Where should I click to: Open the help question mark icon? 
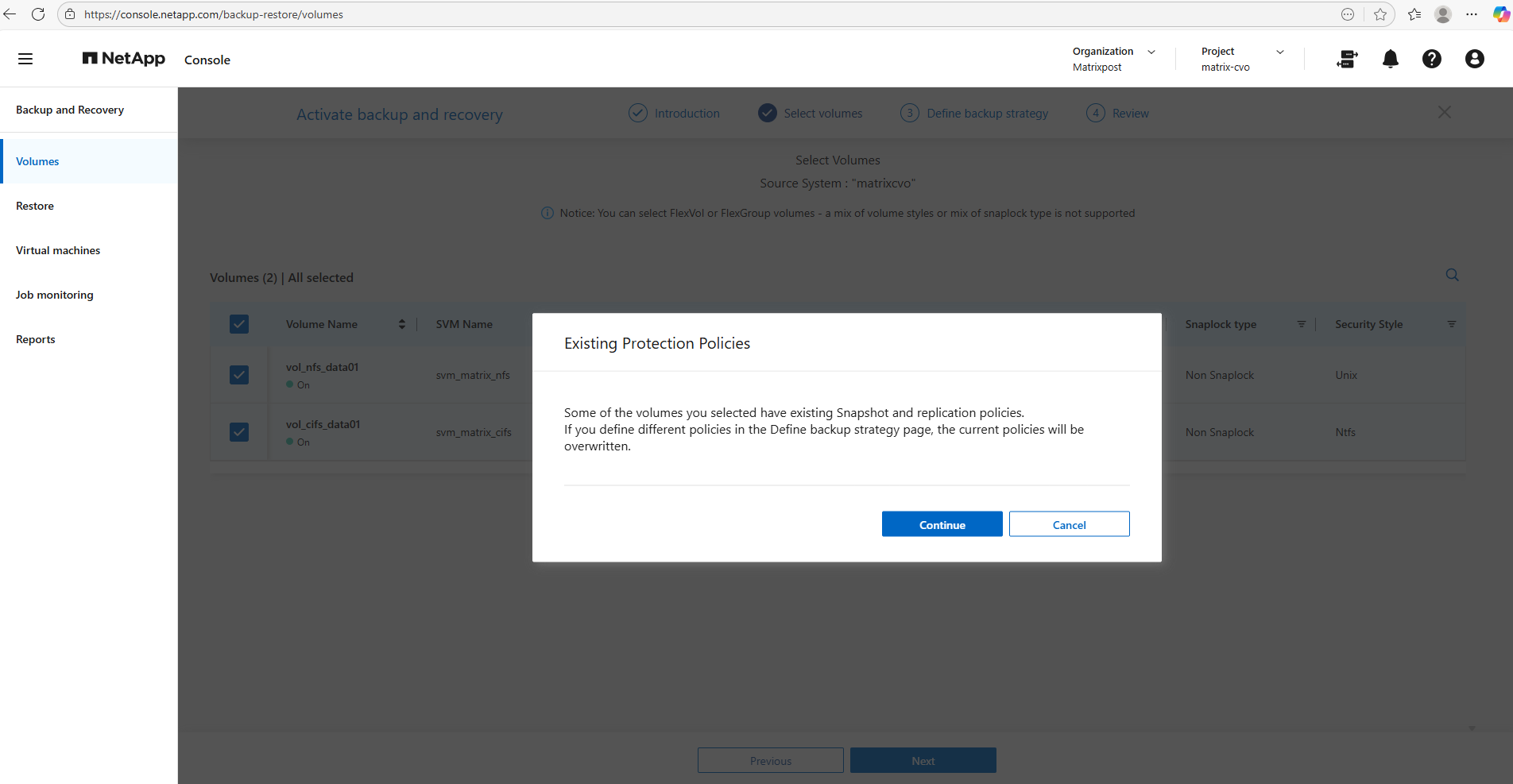point(1431,59)
